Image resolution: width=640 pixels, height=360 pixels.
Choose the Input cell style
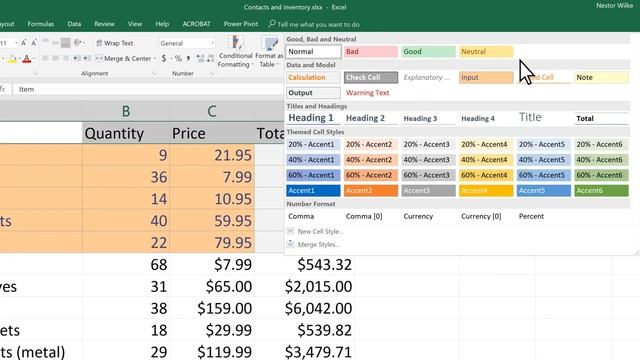tap(486, 77)
